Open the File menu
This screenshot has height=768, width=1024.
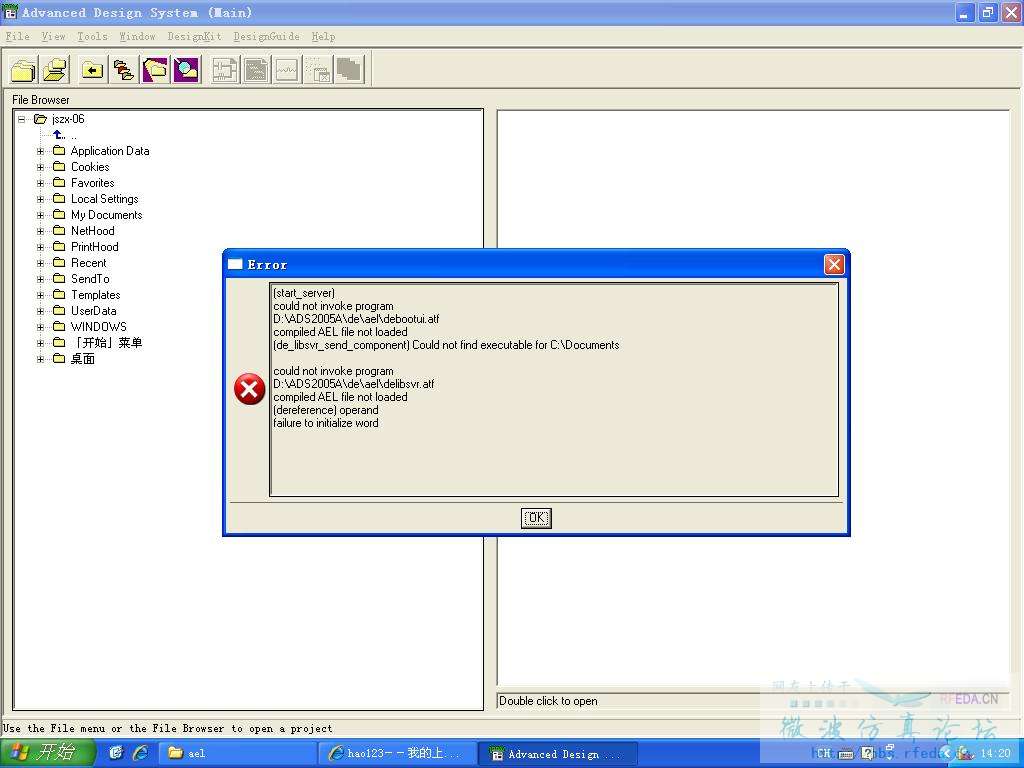point(18,37)
